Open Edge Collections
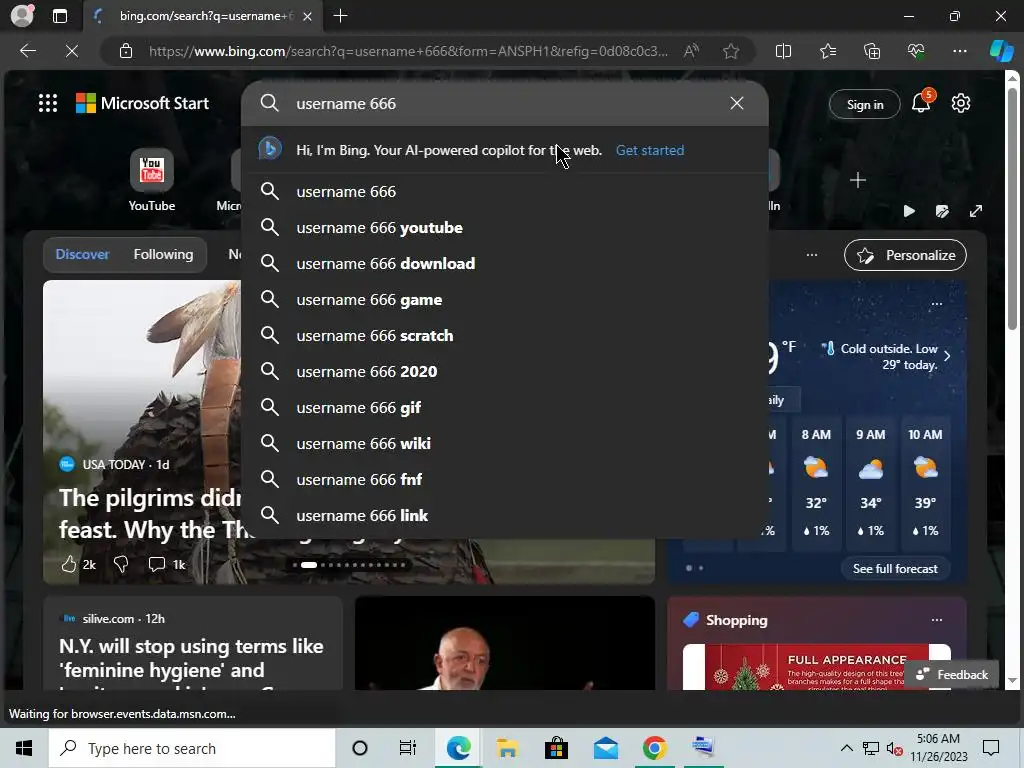This screenshot has height=768, width=1024. (x=872, y=51)
